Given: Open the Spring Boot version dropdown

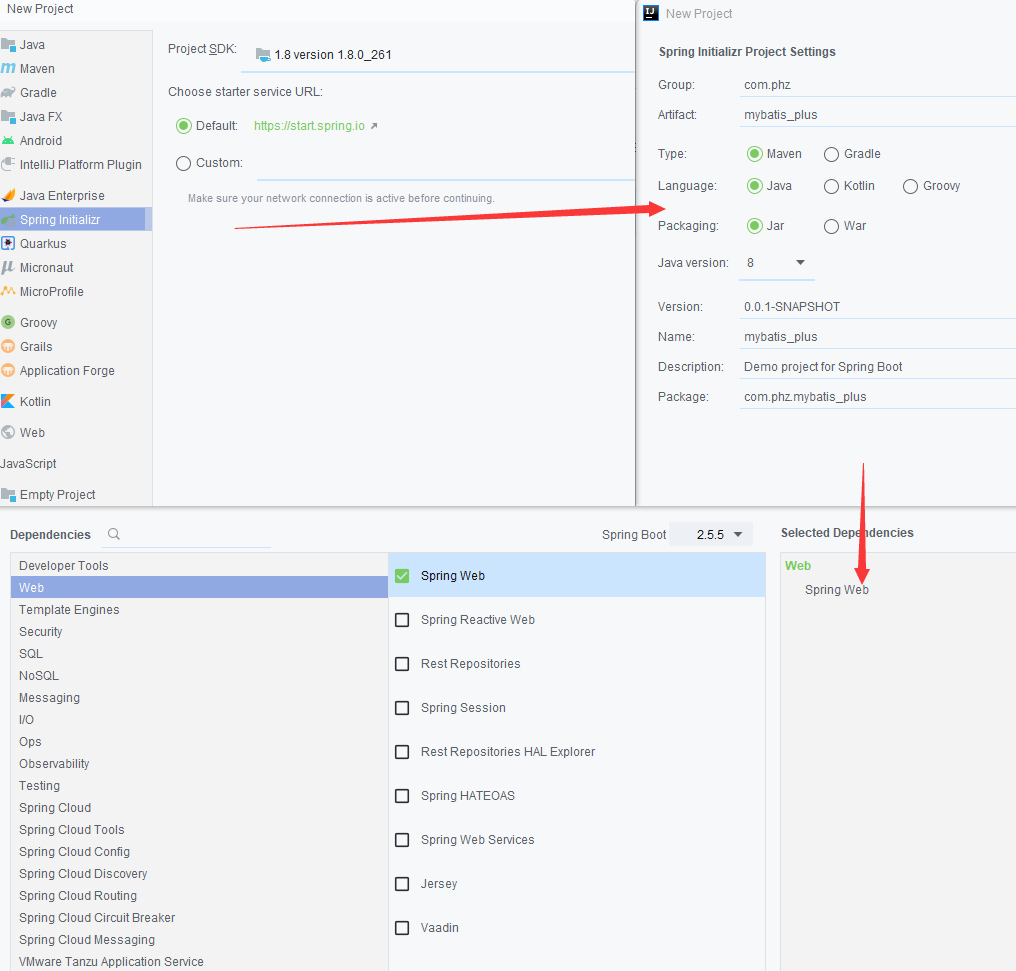Looking at the screenshot, I should click(711, 534).
